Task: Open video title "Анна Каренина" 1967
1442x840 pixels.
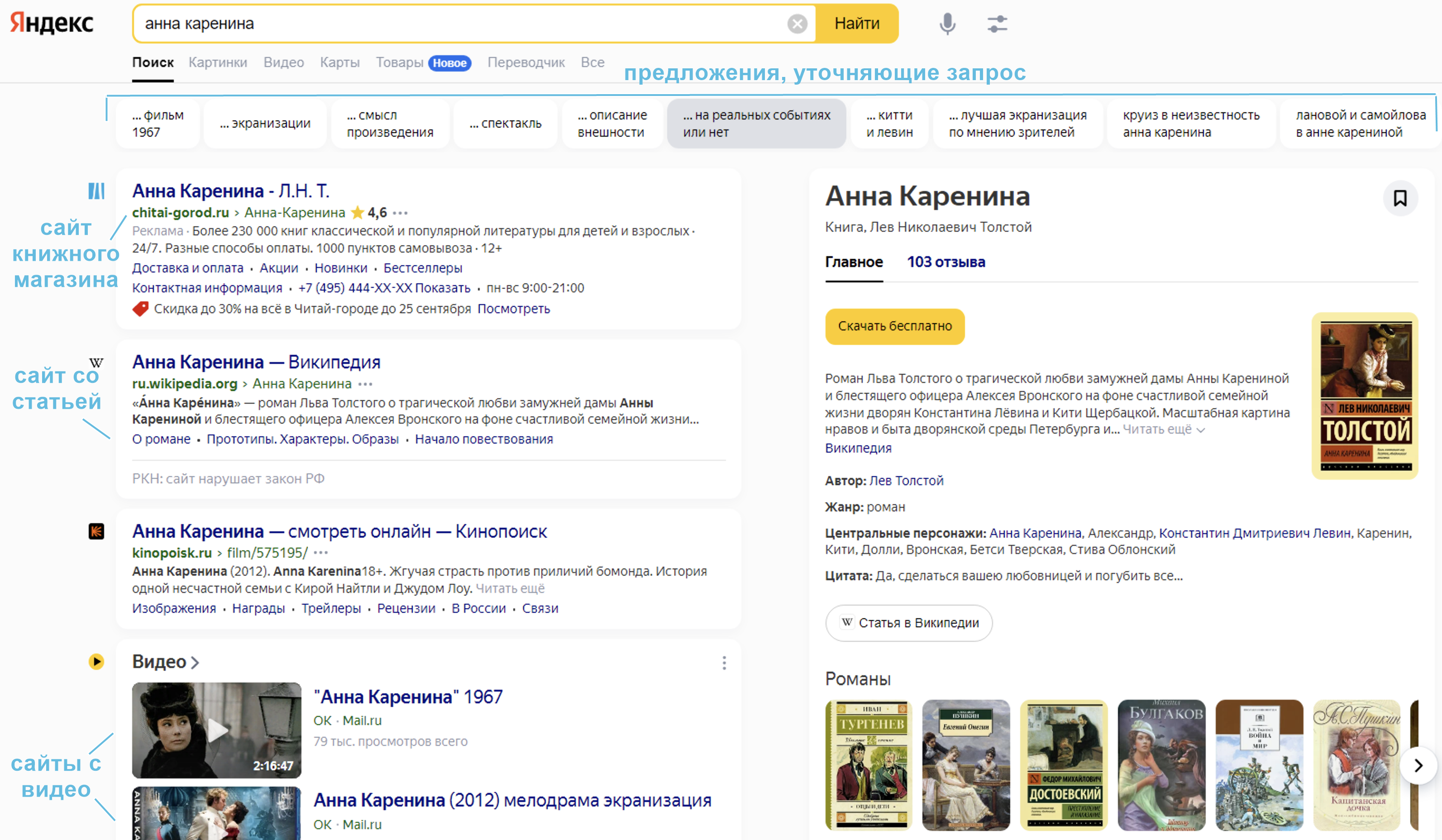Action: coord(408,697)
